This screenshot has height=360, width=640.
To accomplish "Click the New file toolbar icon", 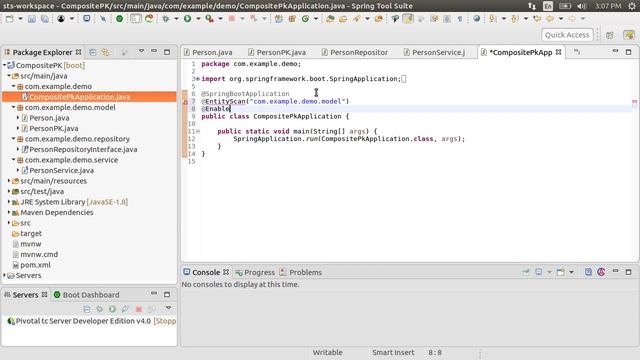I will [x=10, y=19].
